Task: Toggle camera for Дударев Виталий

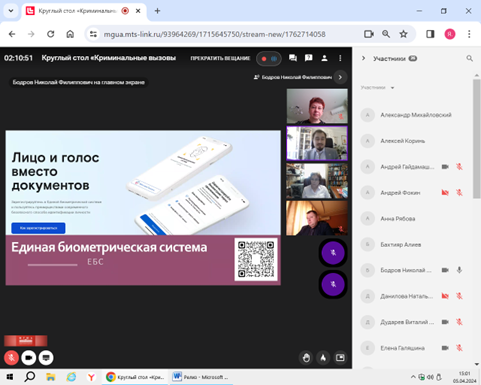Action: 445,322
